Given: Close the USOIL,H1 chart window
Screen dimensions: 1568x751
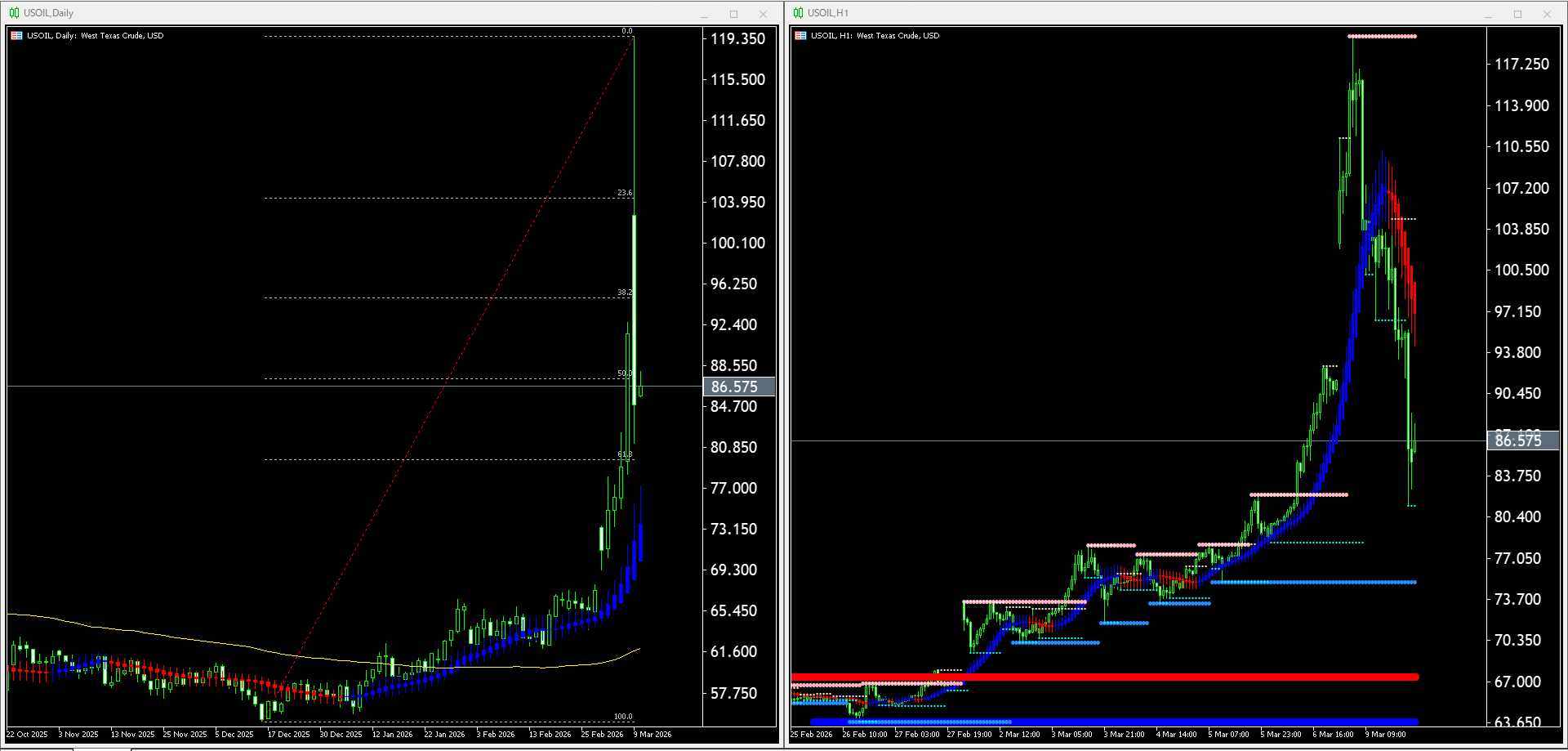Looking at the screenshot, I should (1547, 14).
